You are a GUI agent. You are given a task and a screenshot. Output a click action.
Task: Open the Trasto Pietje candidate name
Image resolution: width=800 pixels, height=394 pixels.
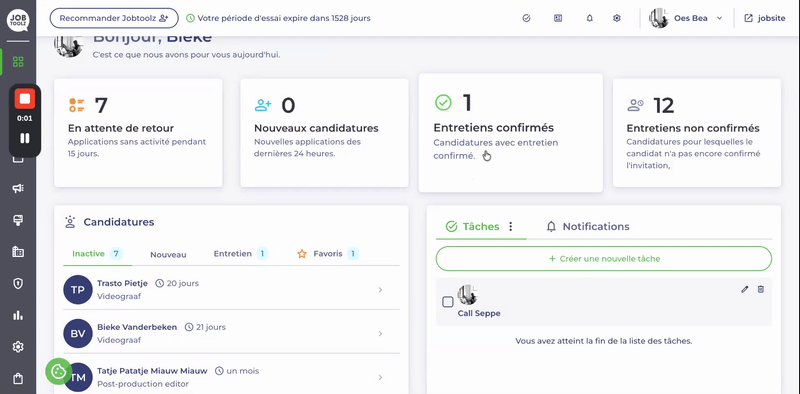coord(122,283)
